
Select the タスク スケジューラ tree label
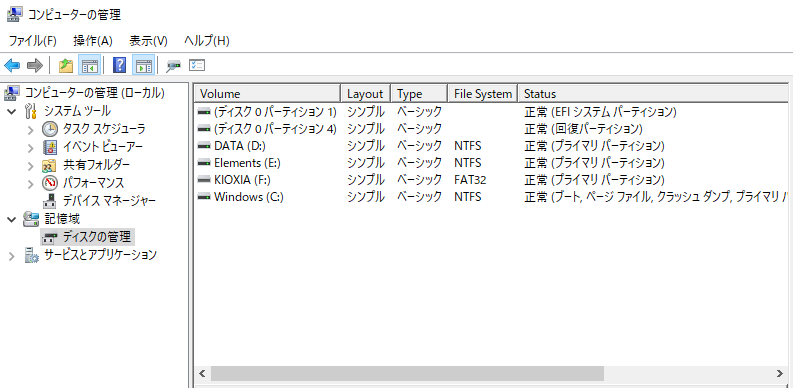click(x=104, y=129)
